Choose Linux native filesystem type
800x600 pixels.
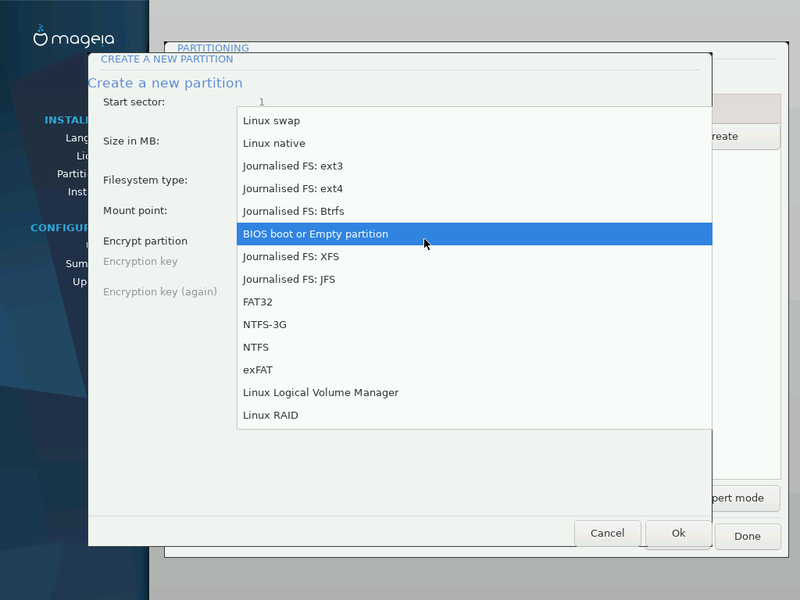274,144
